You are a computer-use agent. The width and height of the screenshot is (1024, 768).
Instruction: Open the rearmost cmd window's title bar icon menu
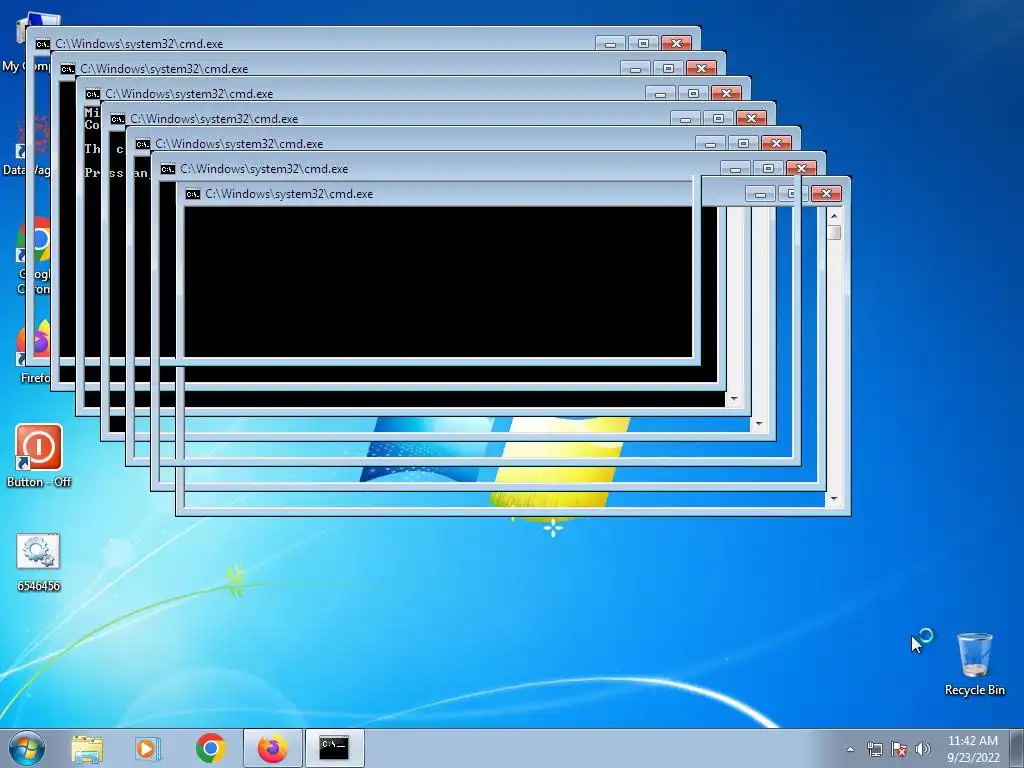click(42, 44)
